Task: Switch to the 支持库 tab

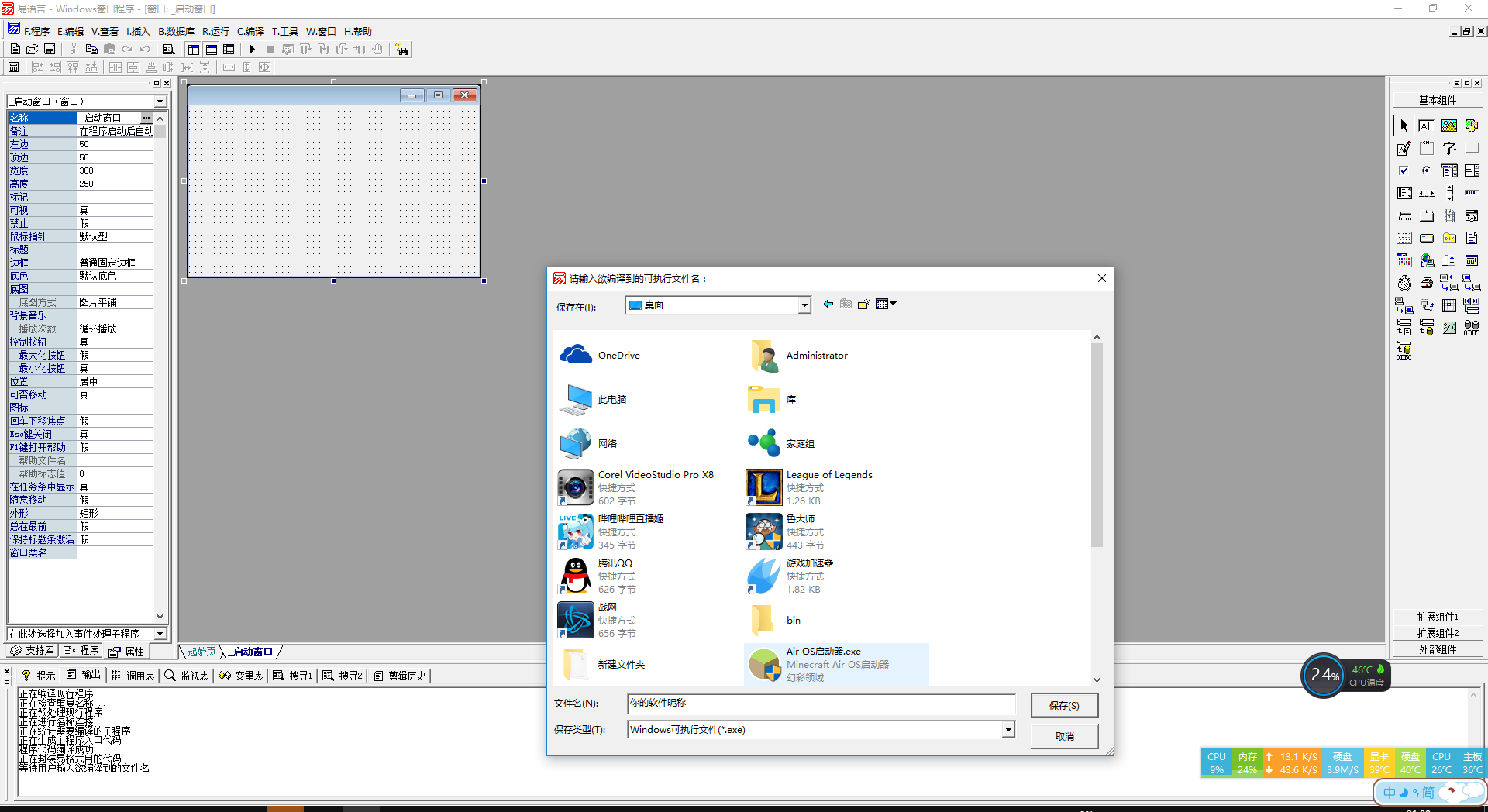Action: [33, 651]
